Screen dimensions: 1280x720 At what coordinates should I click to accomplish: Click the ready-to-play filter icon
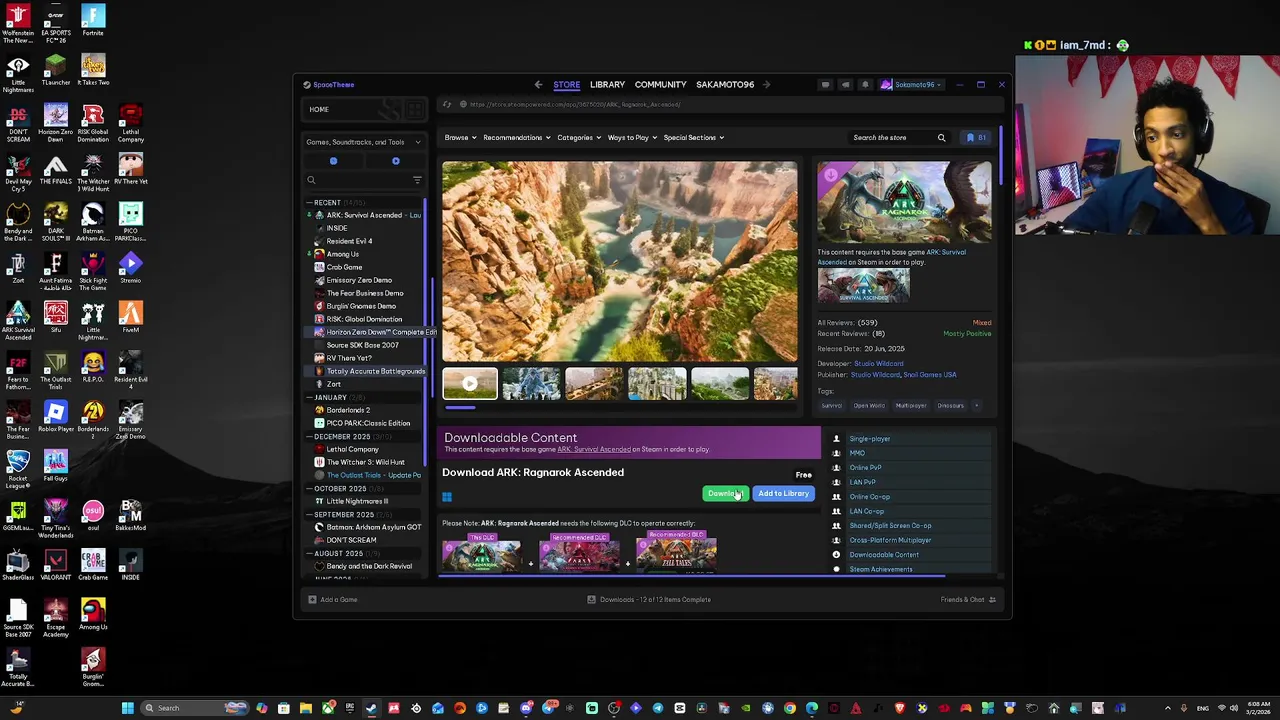pyautogui.click(x=395, y=161)
